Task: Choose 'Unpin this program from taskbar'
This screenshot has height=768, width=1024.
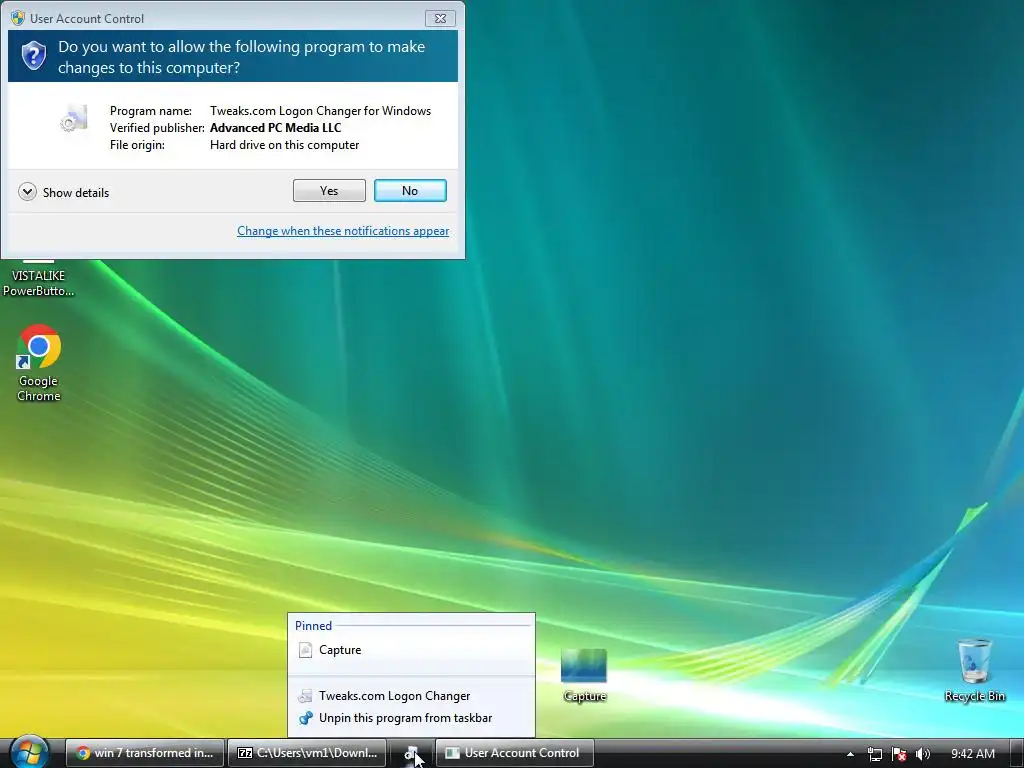Action: click(x=411, y=718)
